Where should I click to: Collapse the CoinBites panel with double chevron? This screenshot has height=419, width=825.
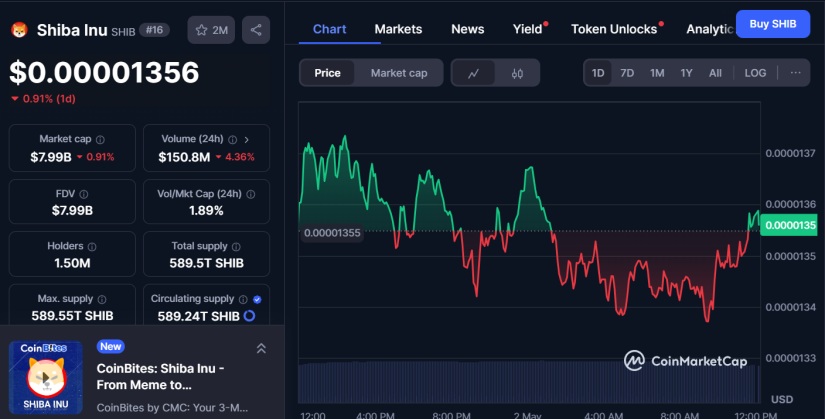tap(261, 348)
